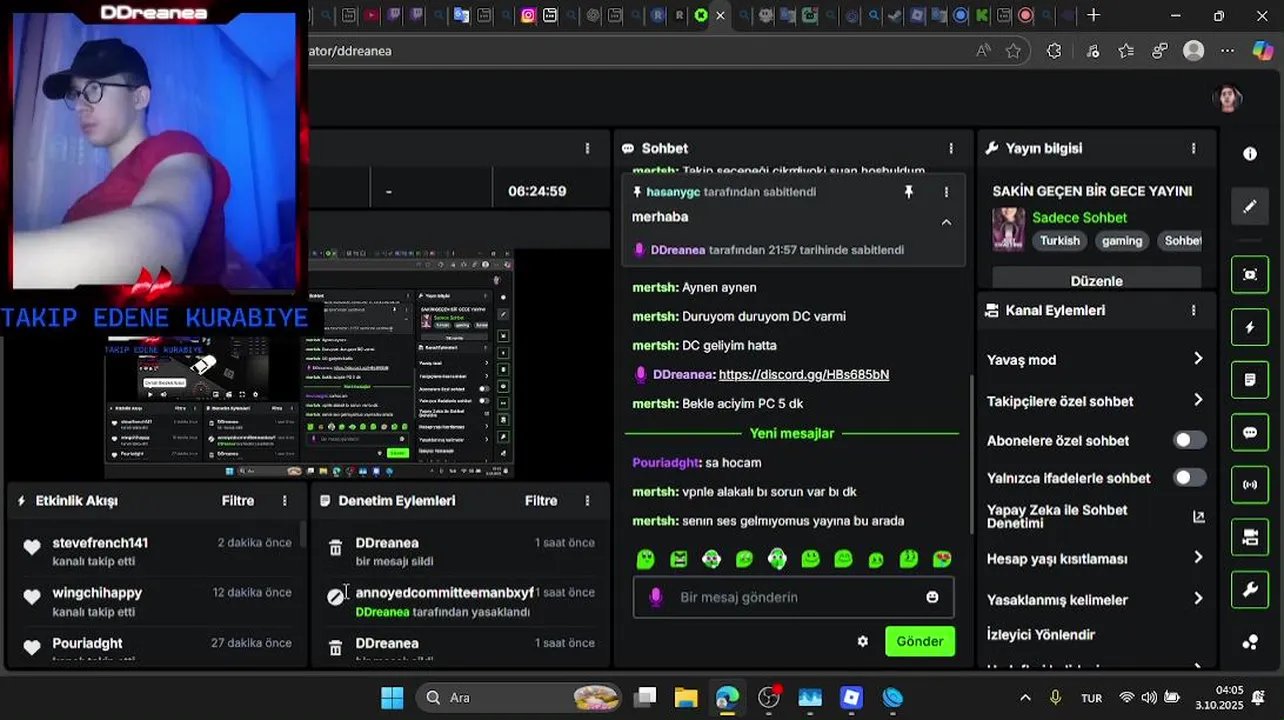The height and width of the screenshot is (720, 1284).
Task: Focus the Bir mesaj gönderin input
Action: pos(793,597)
